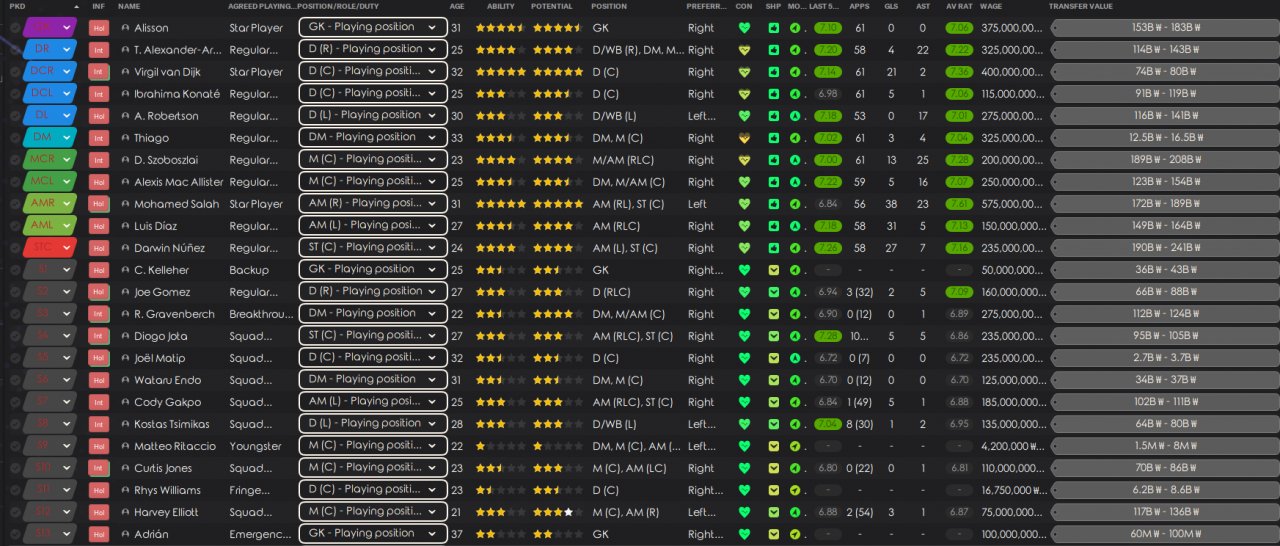This screenshot has height=546, width=1280.
Task: Open Diogo Jota's ST (C) role dropdown
Action: (373, 335)
